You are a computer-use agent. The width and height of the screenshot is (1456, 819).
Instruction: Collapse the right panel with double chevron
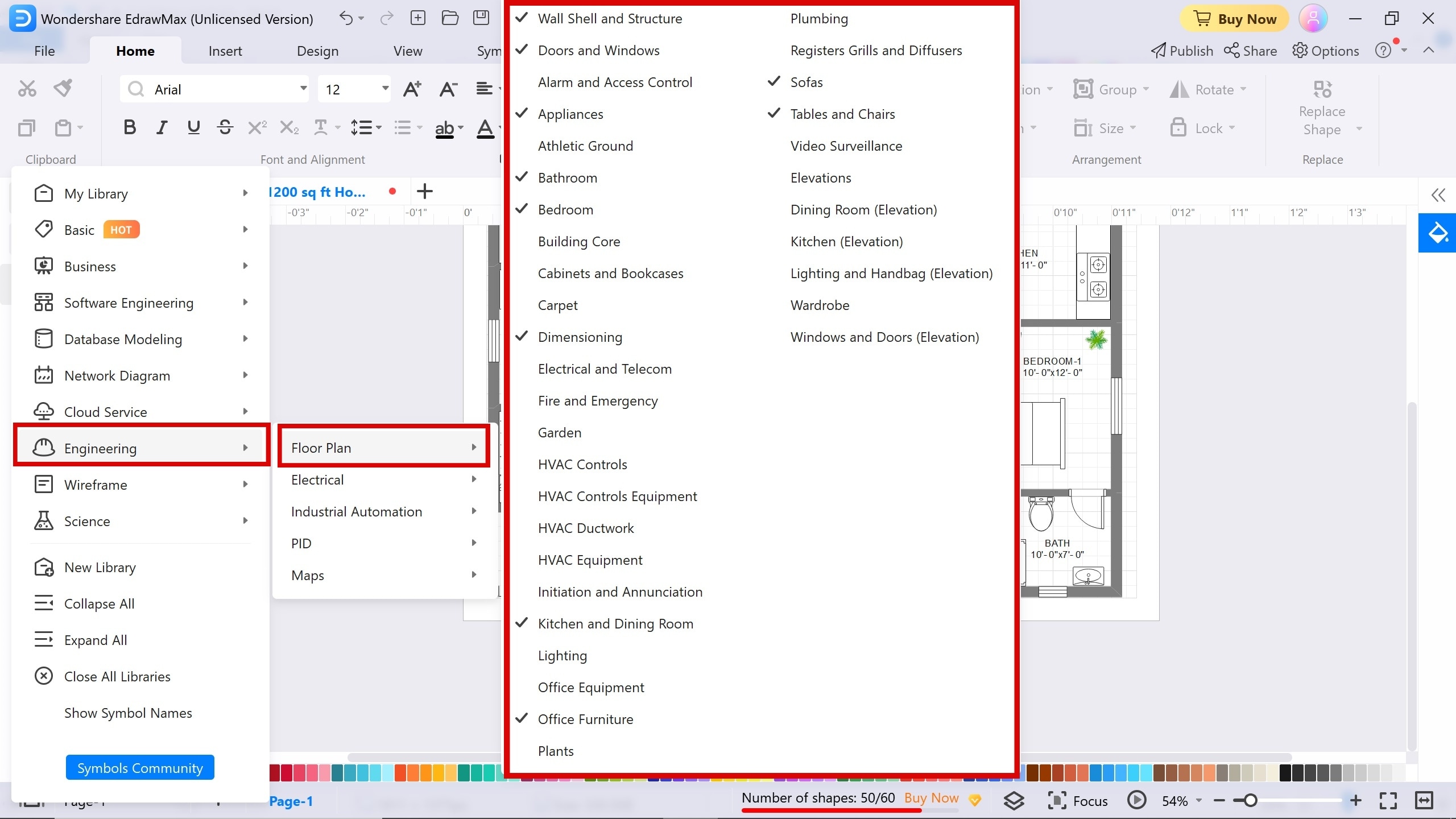pyautogui.click(x=1438, y=195)
